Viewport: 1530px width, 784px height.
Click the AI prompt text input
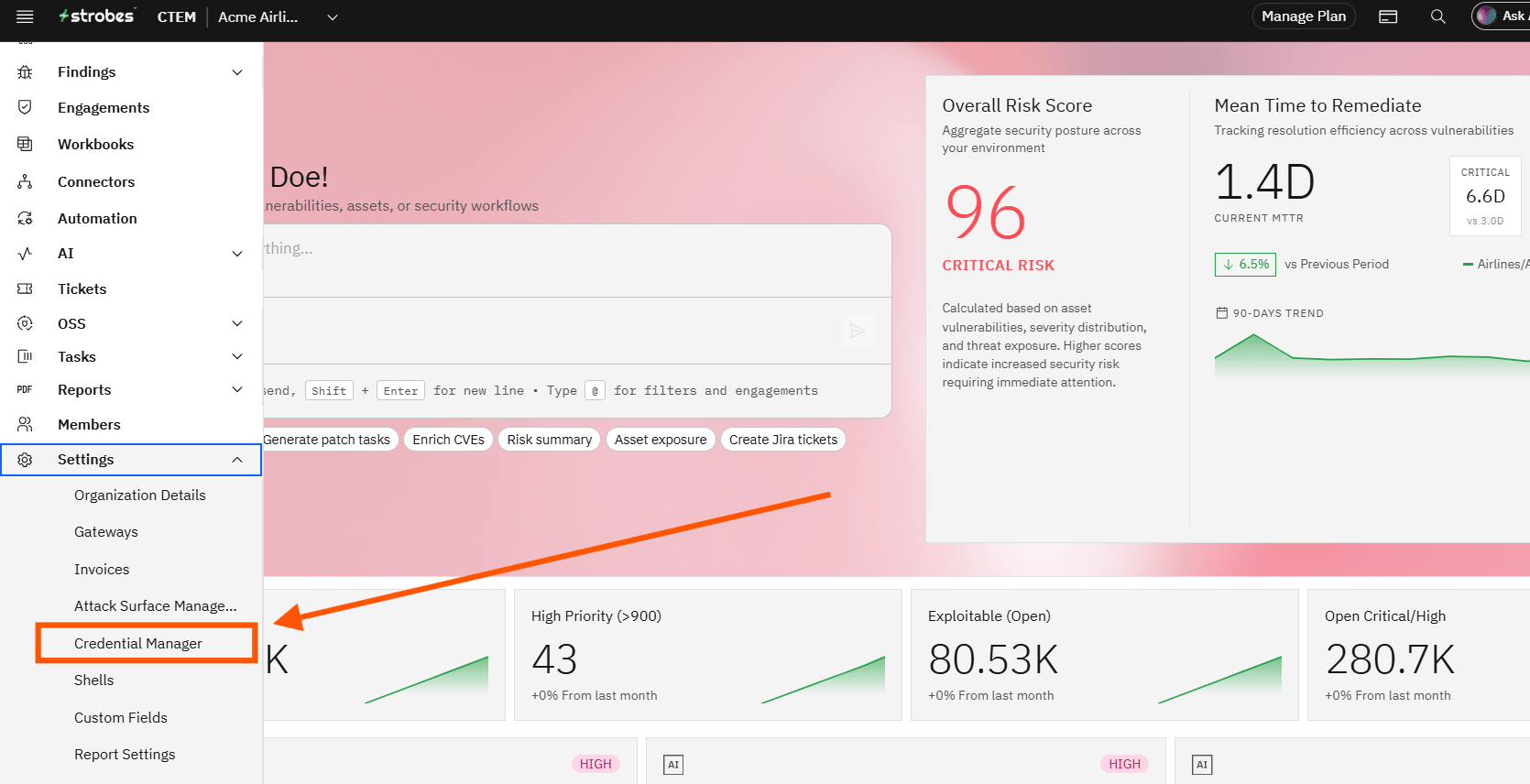click(x=577, y=261)
